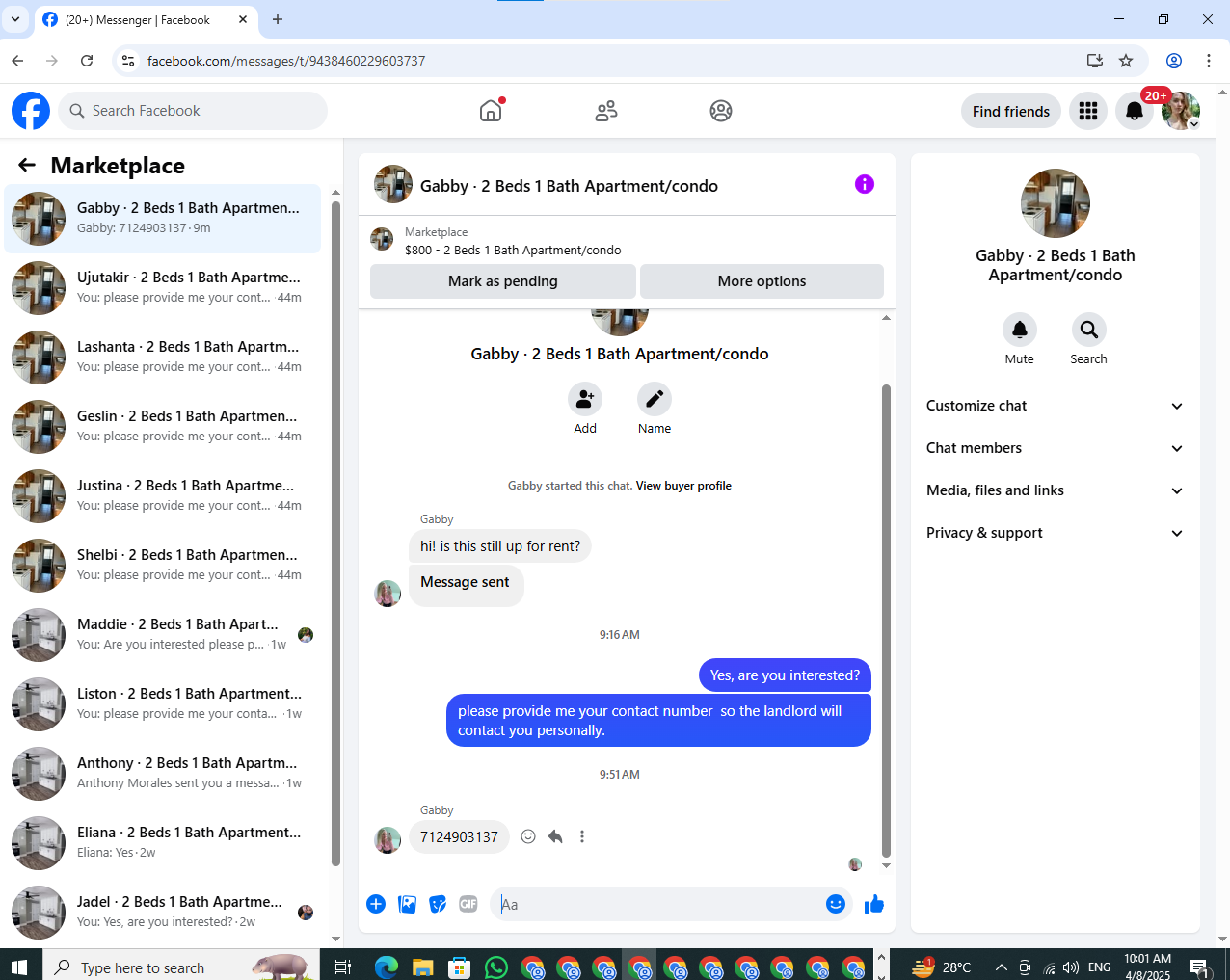Open Lashanta conversation in chat list

click(x=163, y=358)
